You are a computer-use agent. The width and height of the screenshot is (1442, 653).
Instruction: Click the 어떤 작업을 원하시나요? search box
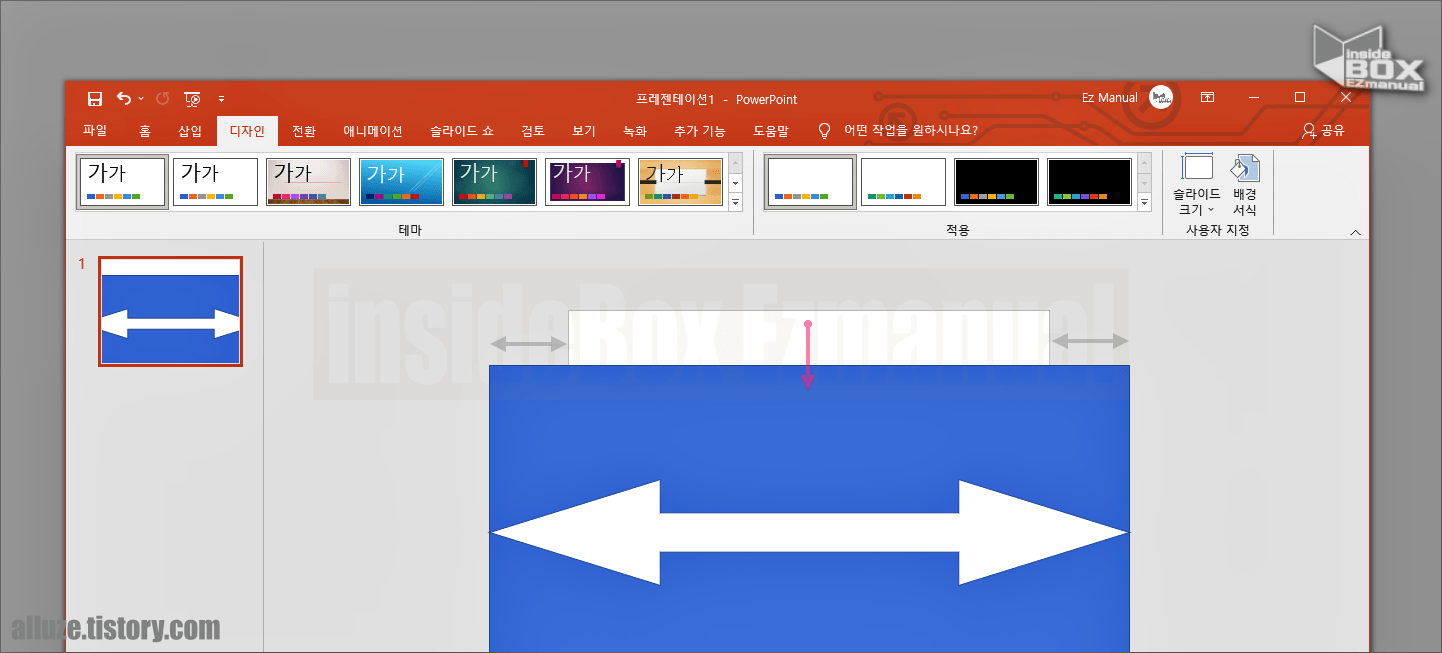(x=911, y=130)
